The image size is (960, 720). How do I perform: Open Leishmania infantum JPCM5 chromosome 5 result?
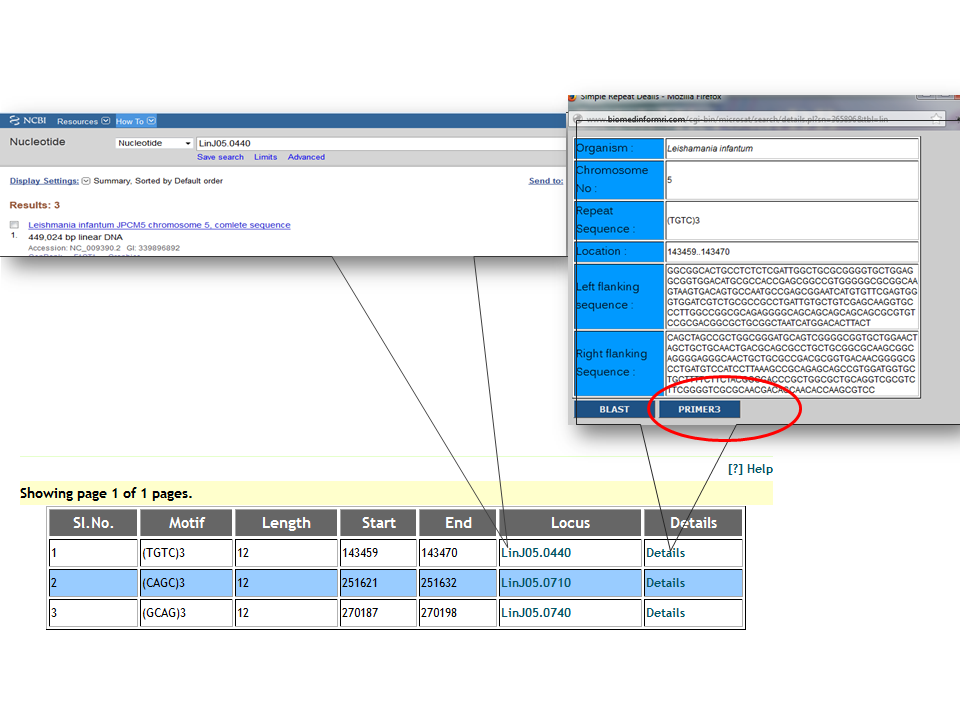tap(159, 225)
